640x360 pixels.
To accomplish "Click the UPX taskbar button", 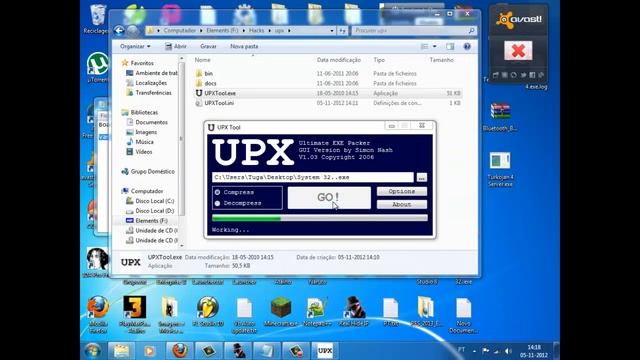I will tap(325, 351).
